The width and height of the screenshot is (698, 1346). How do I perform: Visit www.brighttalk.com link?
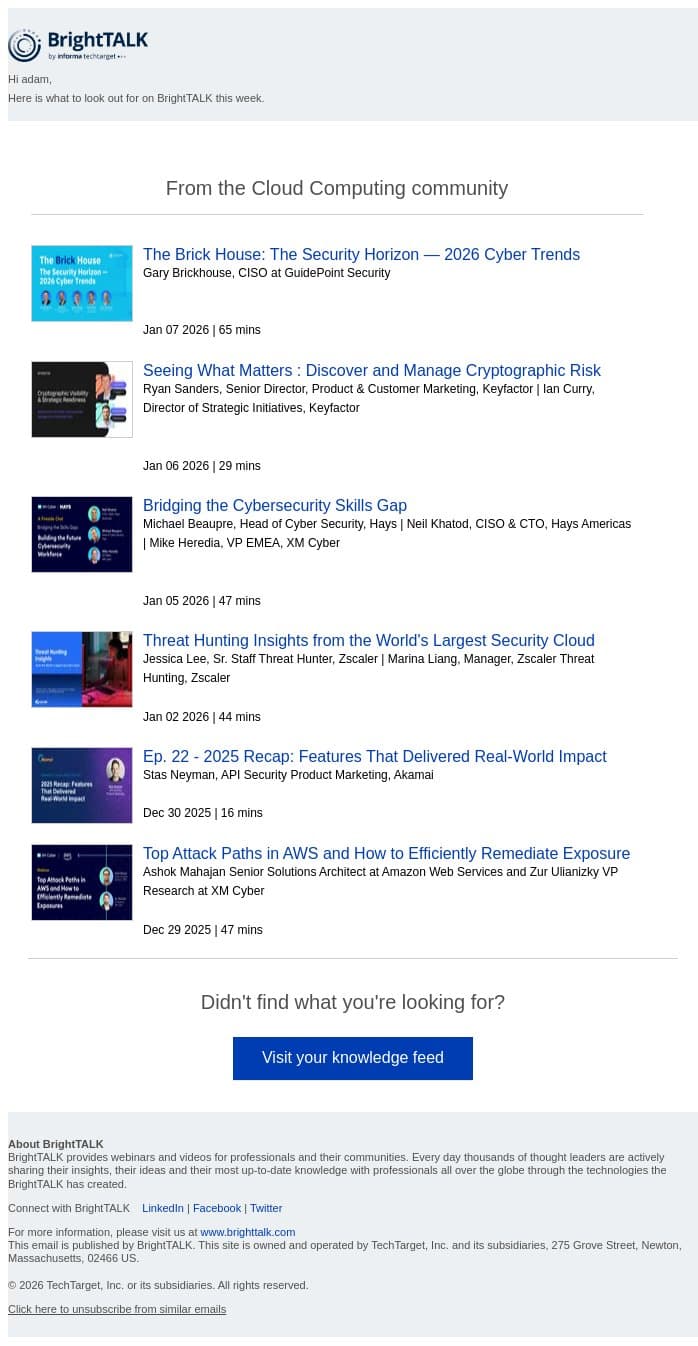coord(248,1232)
